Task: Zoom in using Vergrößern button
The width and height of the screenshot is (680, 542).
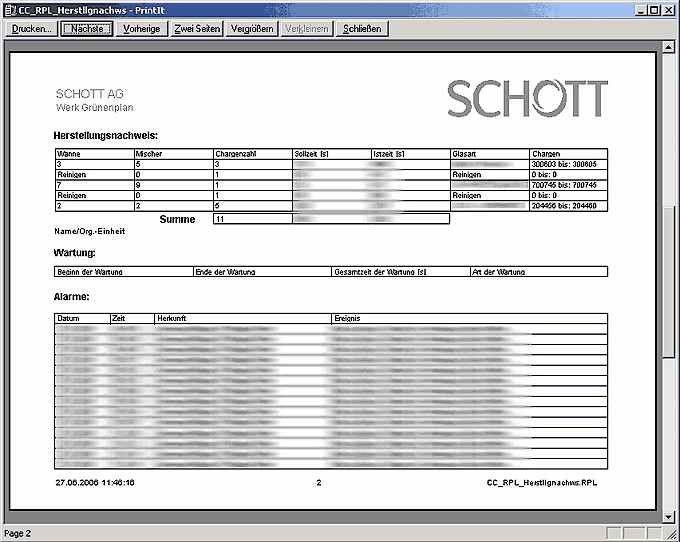Action: [252, 29]
